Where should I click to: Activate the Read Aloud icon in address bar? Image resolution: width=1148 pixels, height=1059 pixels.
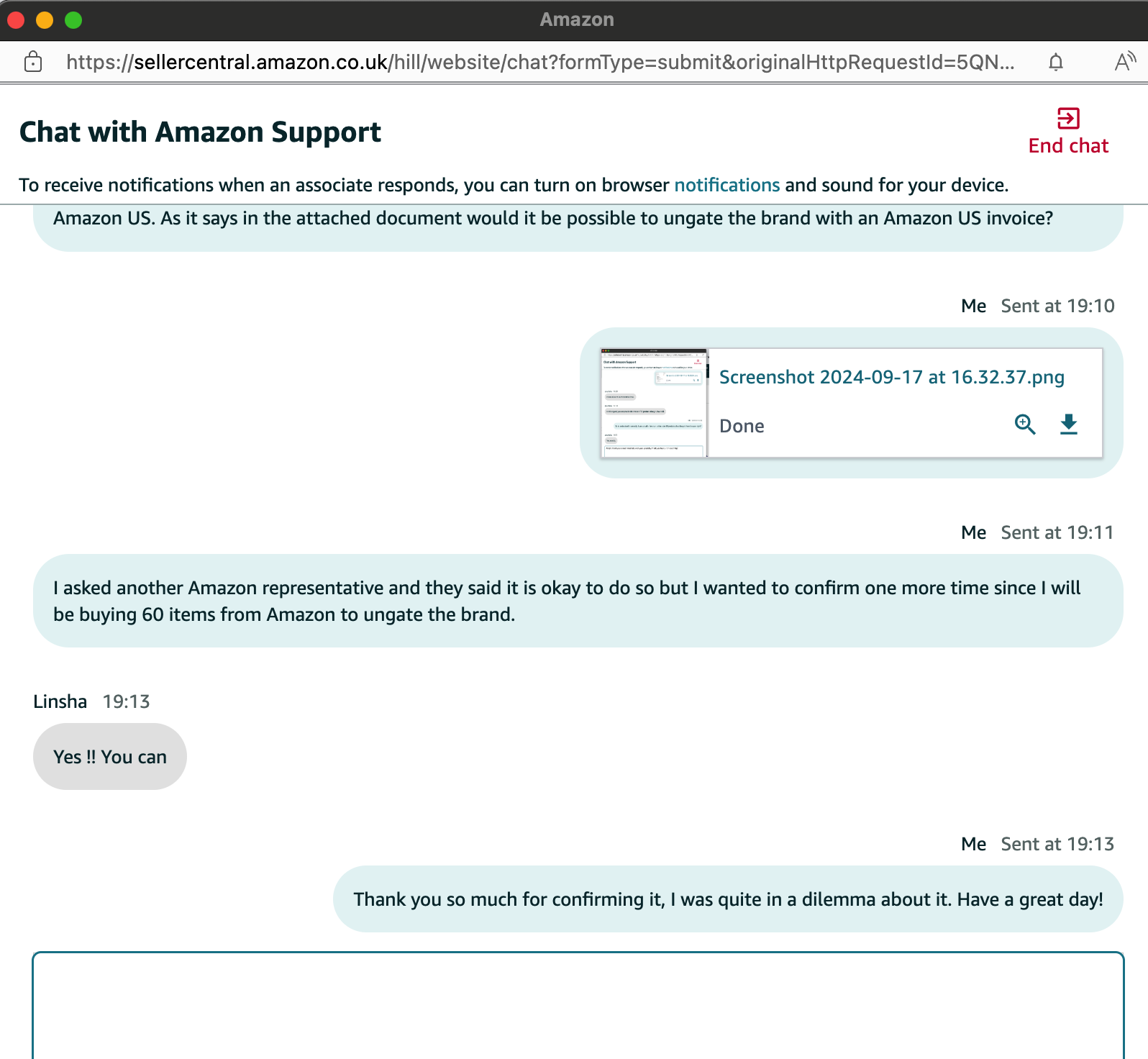pos(1125,62)
